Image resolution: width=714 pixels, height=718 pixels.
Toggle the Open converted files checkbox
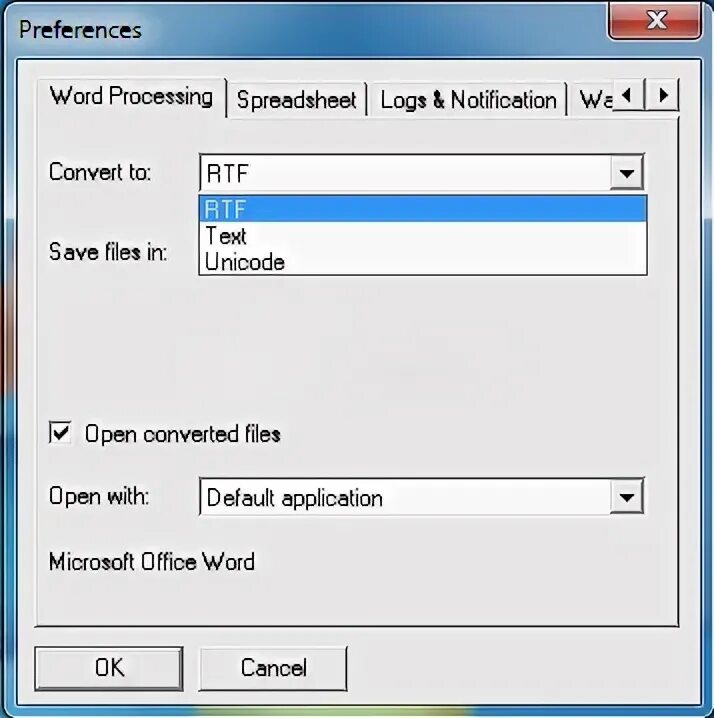[60, 433]
